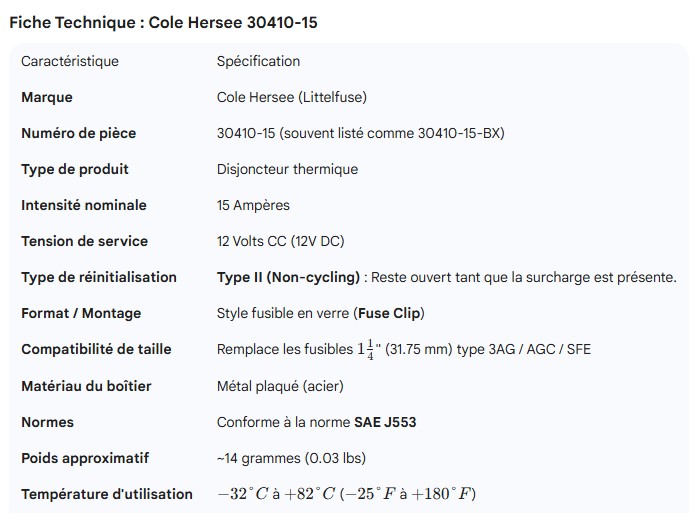Screen dimensions: 698x514
Task: Click the Température d'utilisation label
Action: pos(107,494)
